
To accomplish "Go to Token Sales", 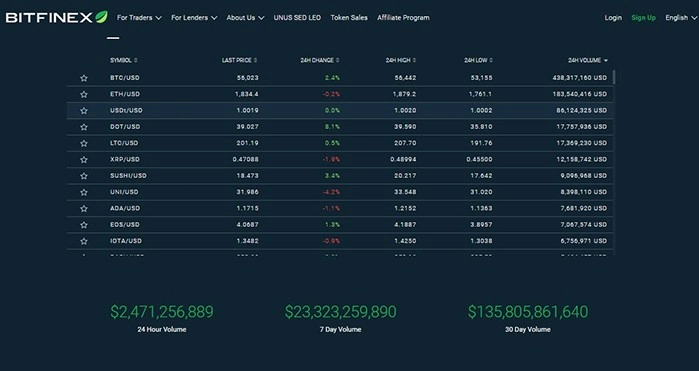I will click(349, 18).
